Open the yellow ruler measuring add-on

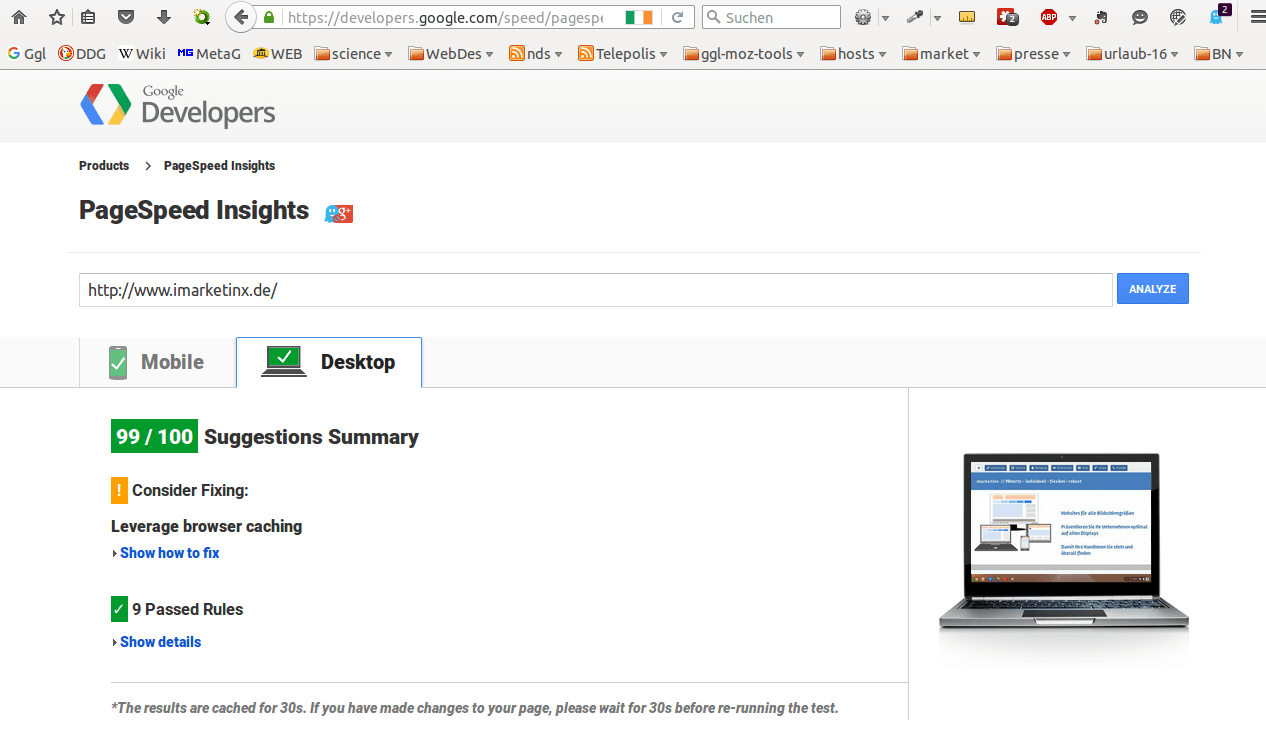point(967,17)
